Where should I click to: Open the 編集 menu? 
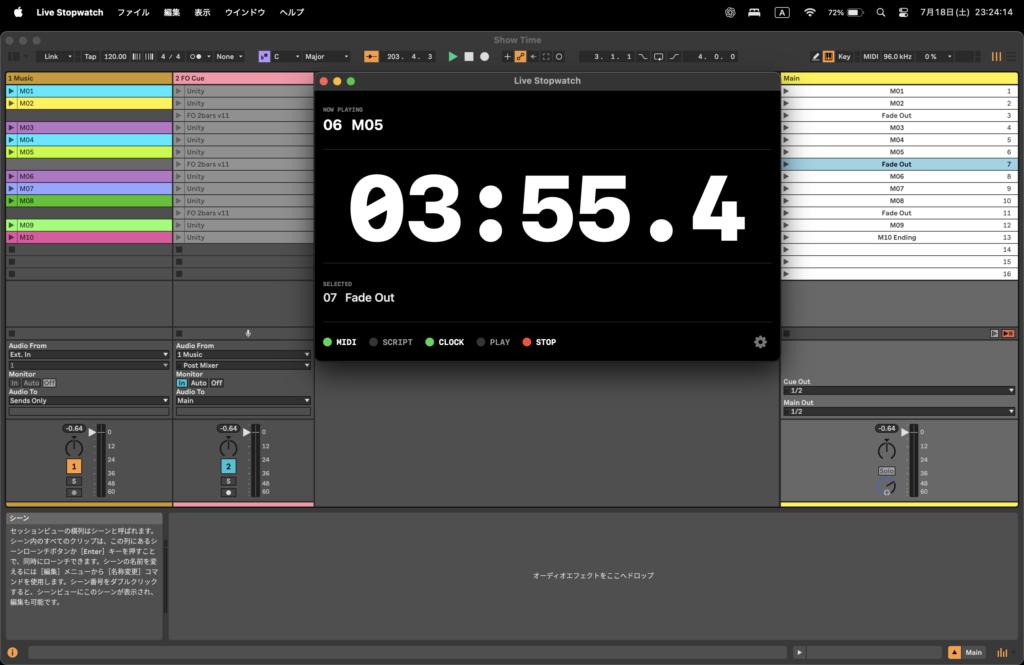[172, 12]
